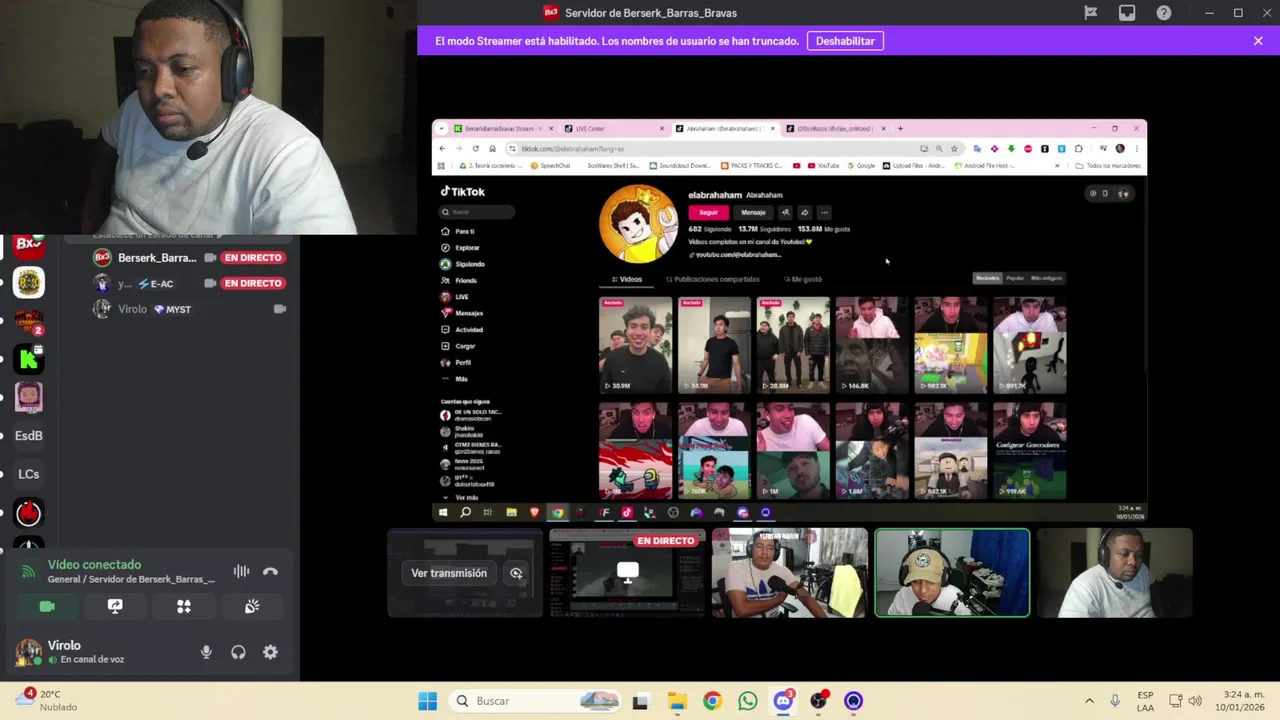
Task: Open the server showing a 2 notification badge
Action: (29, 321)
